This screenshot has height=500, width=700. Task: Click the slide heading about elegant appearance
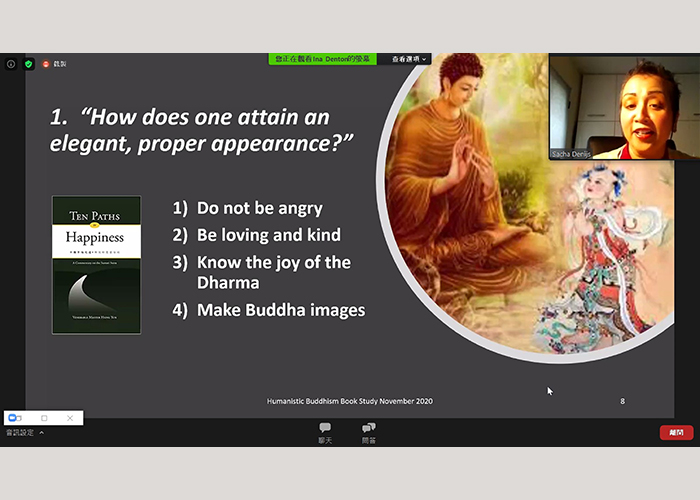(201, 130)
